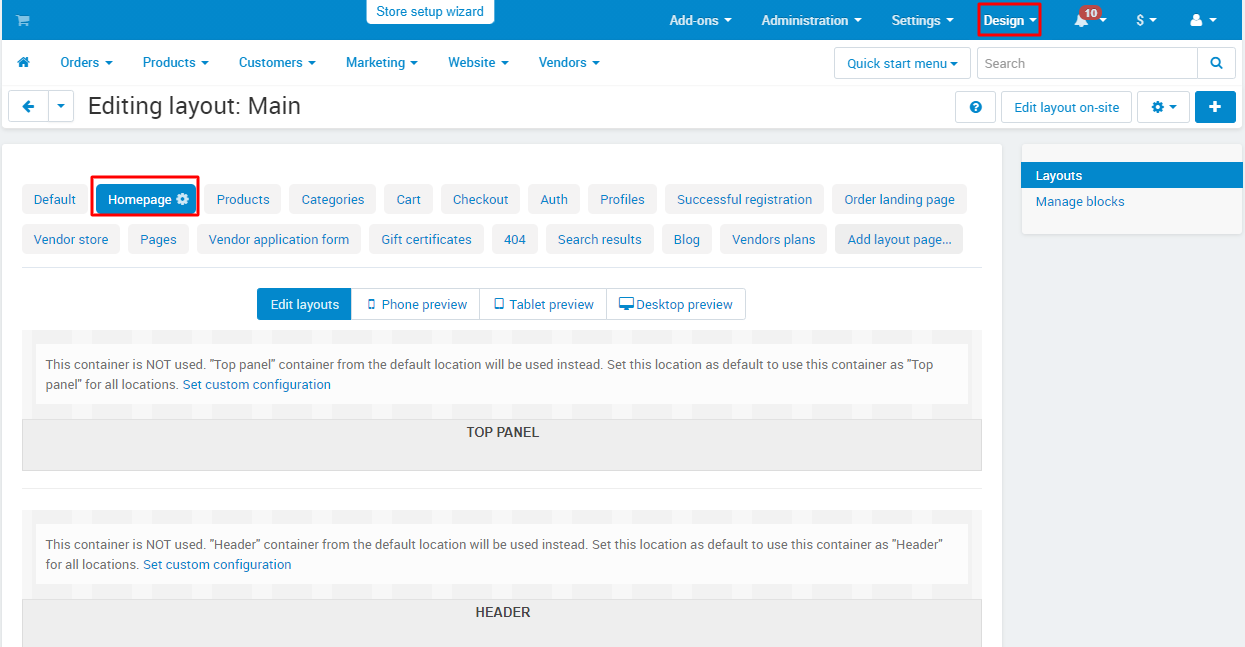
Task: Click the search magnifier button
Action: pyautogui.click(x=1216, y=63)
